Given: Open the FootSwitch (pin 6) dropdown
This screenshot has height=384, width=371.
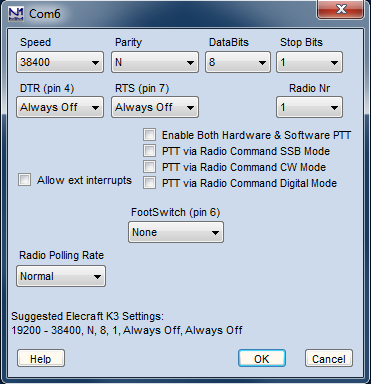Looking at the screenshot, I should tap(176, 232).
